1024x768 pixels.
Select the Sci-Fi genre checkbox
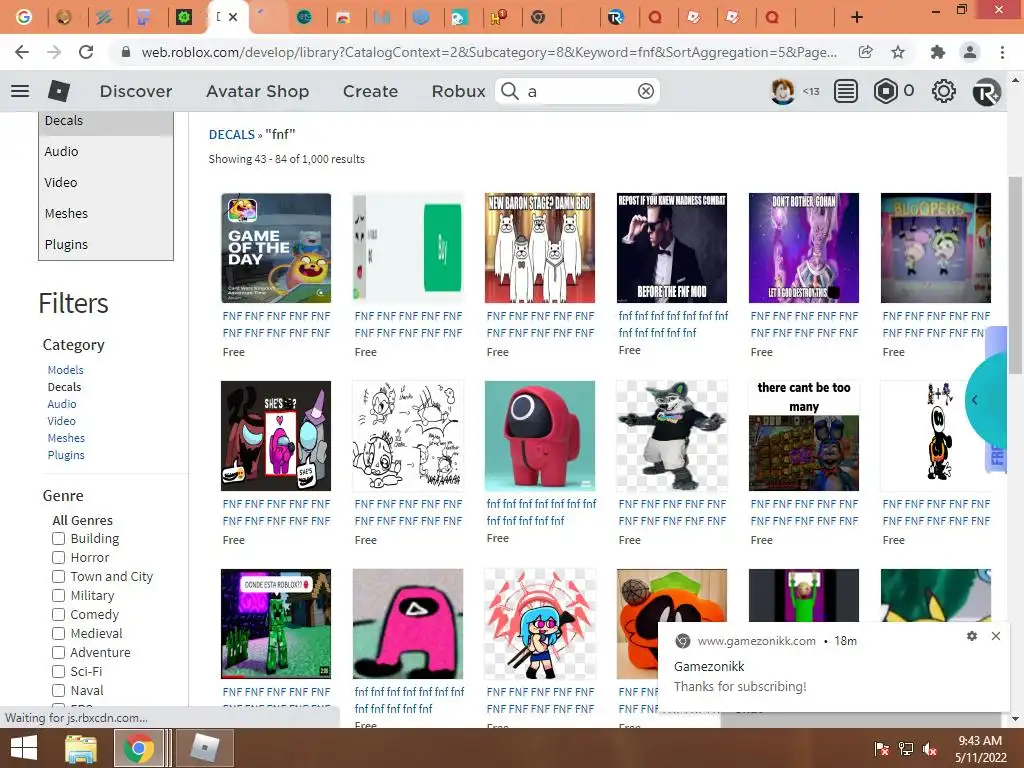coord(58,671)
